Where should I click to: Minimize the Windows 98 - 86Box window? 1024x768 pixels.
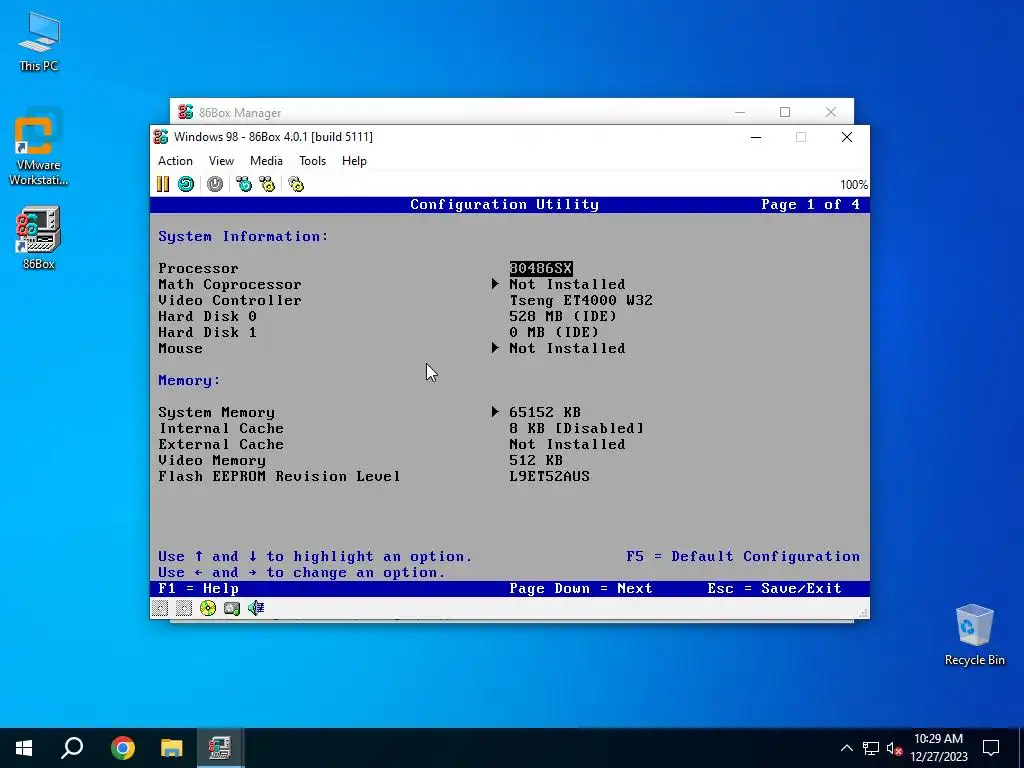click(x=756, y=137)
